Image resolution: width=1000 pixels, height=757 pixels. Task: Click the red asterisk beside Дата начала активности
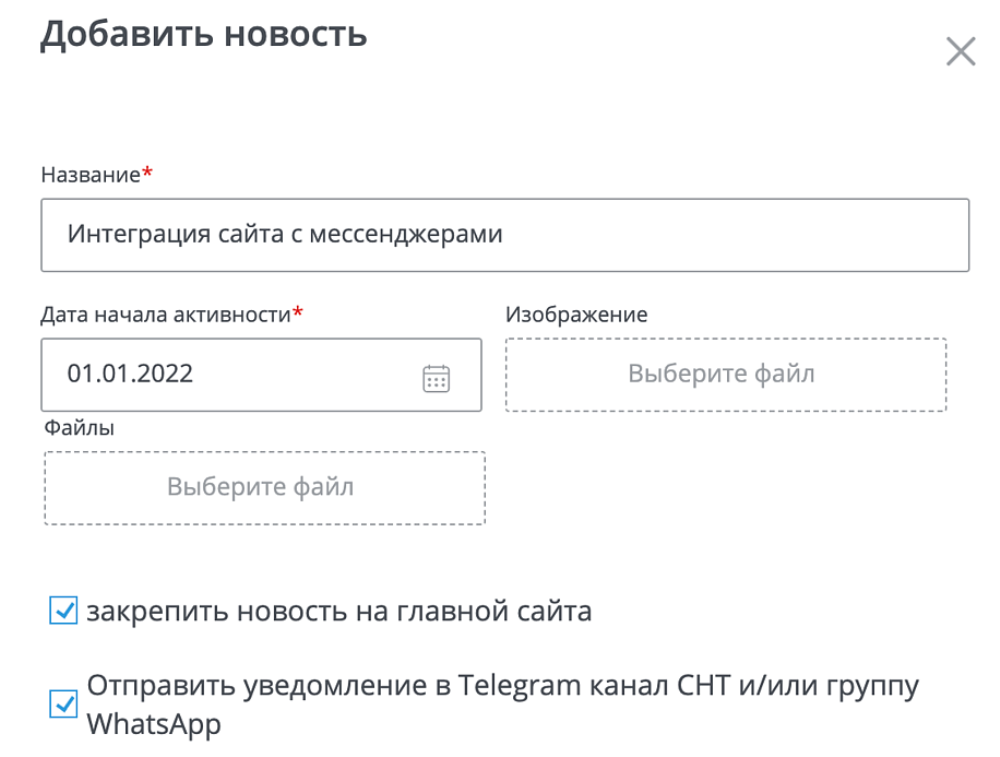(x=297, y=313)
